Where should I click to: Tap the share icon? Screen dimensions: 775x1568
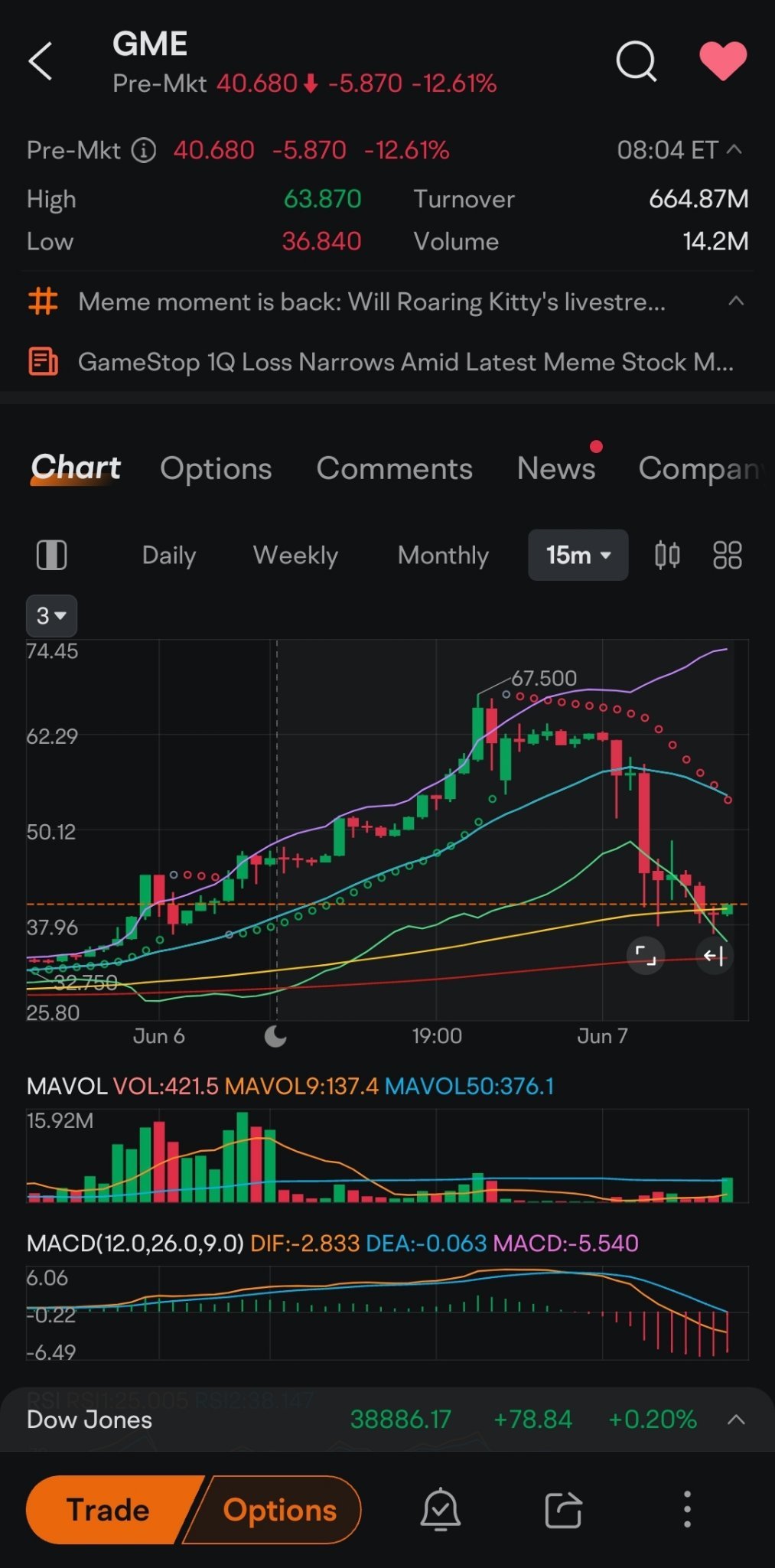pyautogui.click(x=564, y=1510)
